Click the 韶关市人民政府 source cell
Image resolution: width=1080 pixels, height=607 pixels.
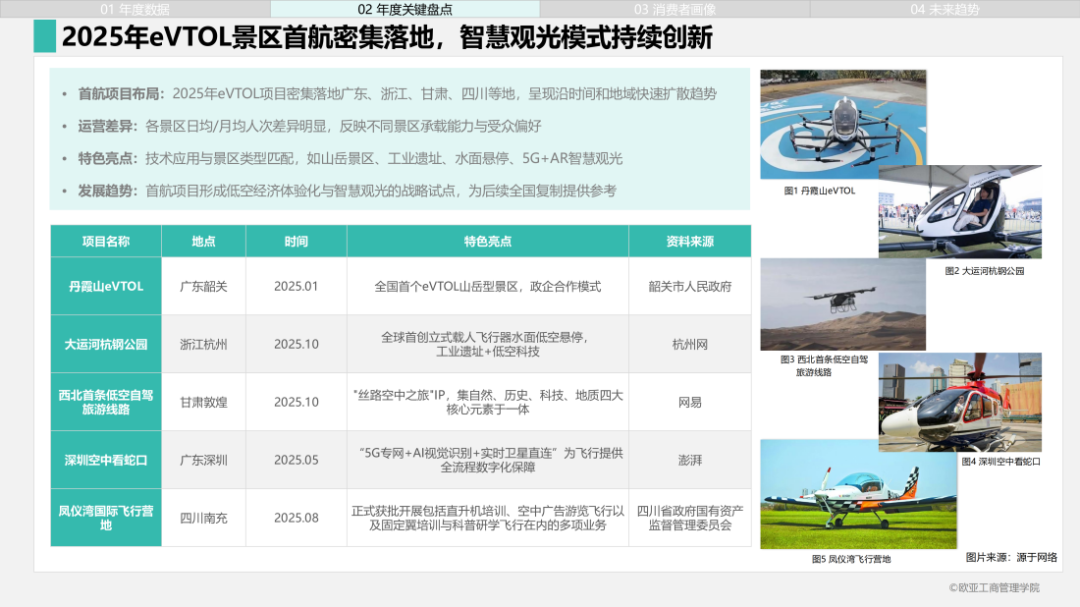pos(689,286)
